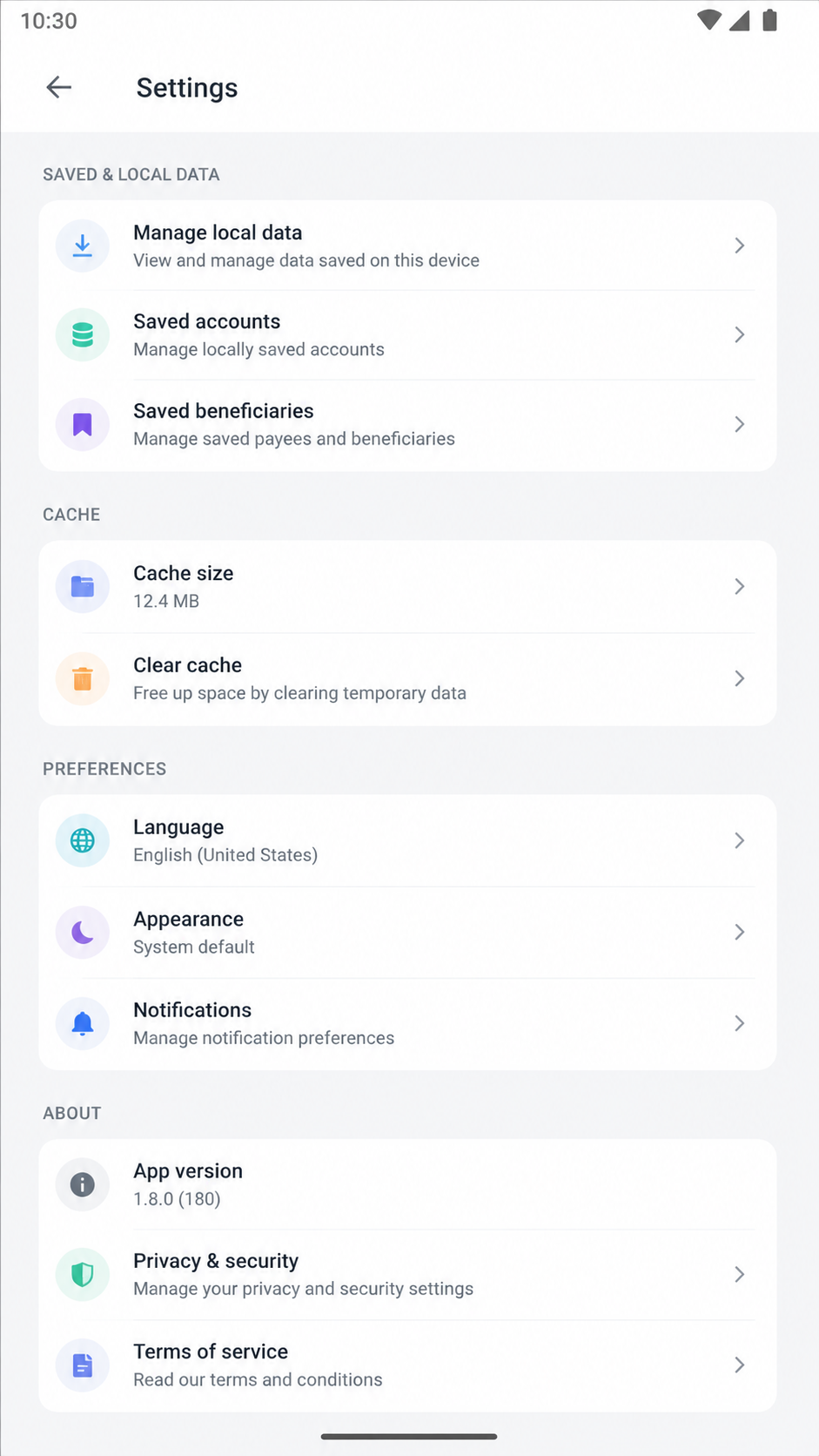This screenshot has width=819, height=1456.
Task: Select the Appearance System default entry
Action: pos(407,932)
